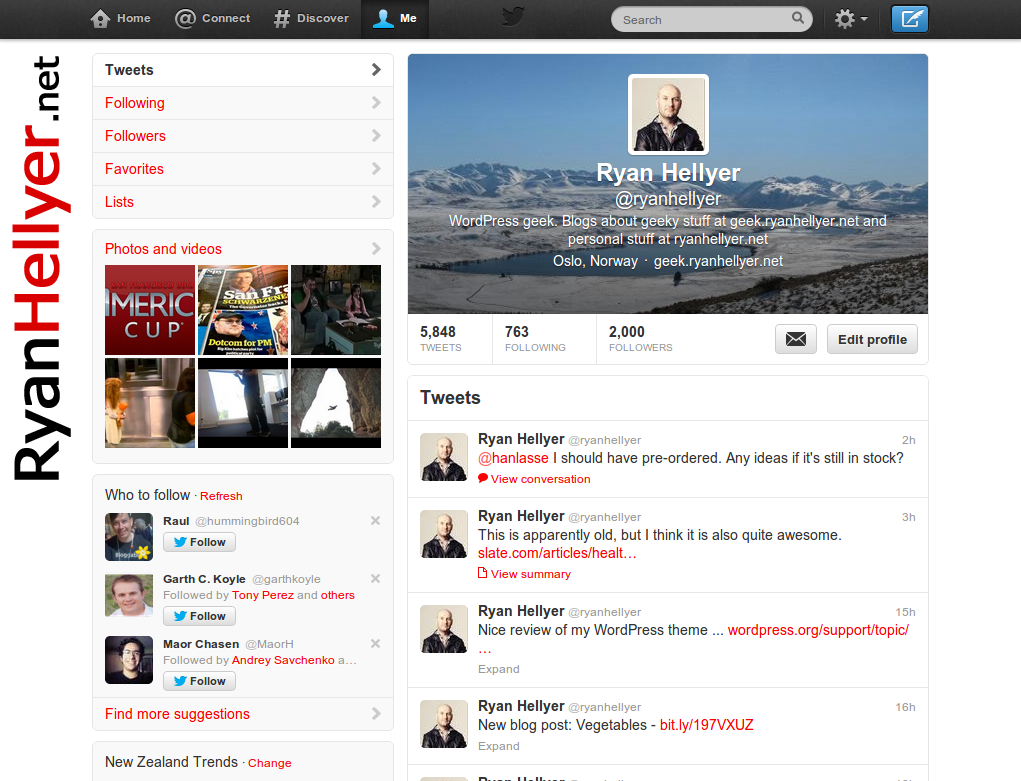
Task: Open Find more suggestions chevron
Action: 376,714
